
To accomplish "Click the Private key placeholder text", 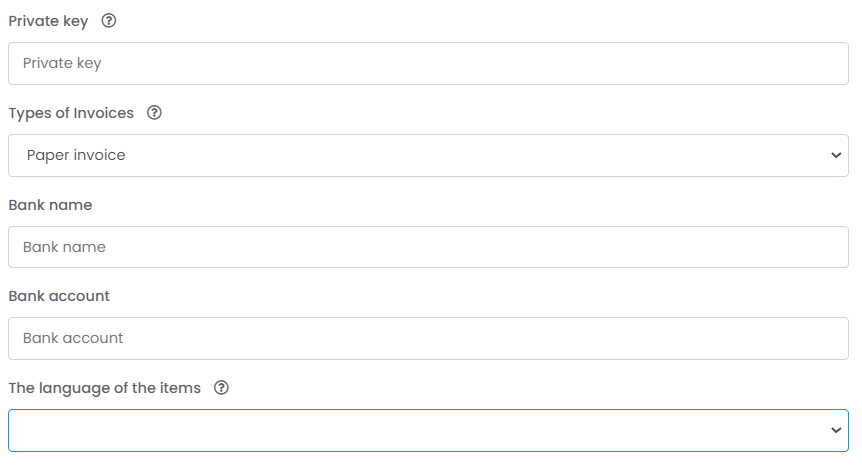I will coord(62,64).
